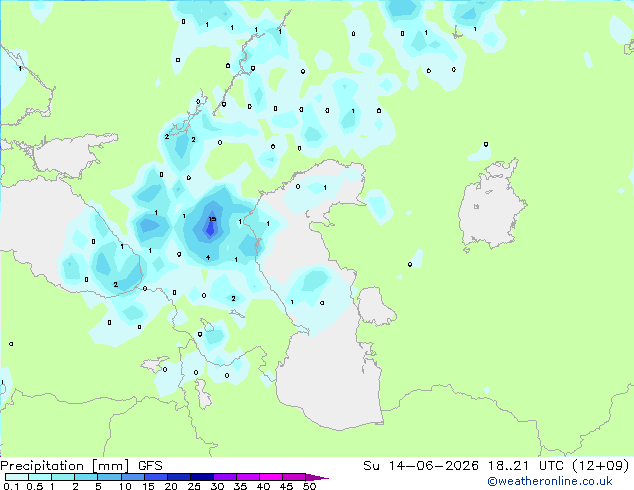This screenshot has width=634, height=490.
Task: Select the 25–30 mm navy legend swatch
Action: [x=201, y=477]
